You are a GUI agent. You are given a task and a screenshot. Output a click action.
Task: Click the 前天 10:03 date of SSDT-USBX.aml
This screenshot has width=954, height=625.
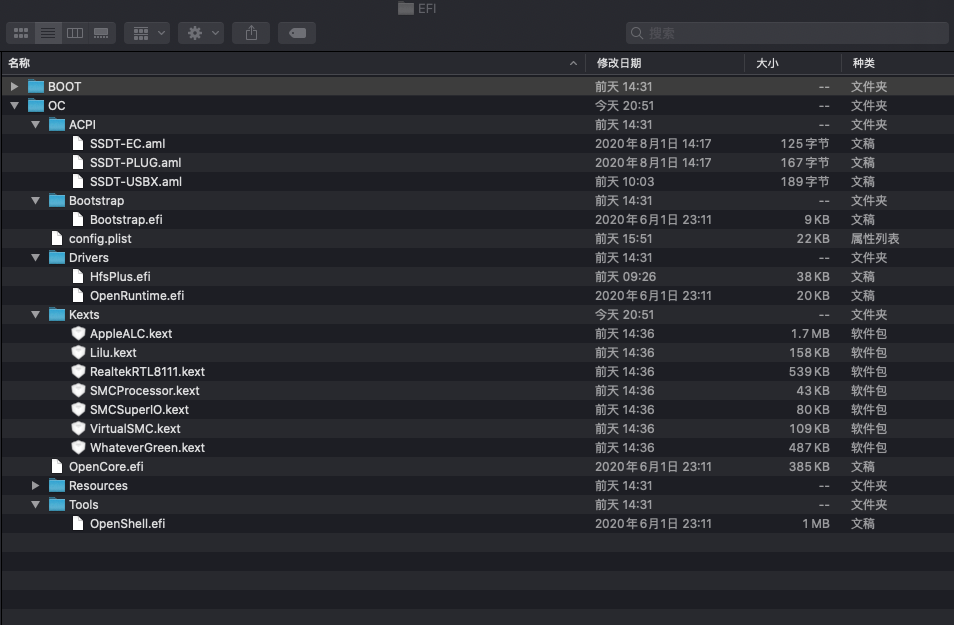click(x=624, y=181)
